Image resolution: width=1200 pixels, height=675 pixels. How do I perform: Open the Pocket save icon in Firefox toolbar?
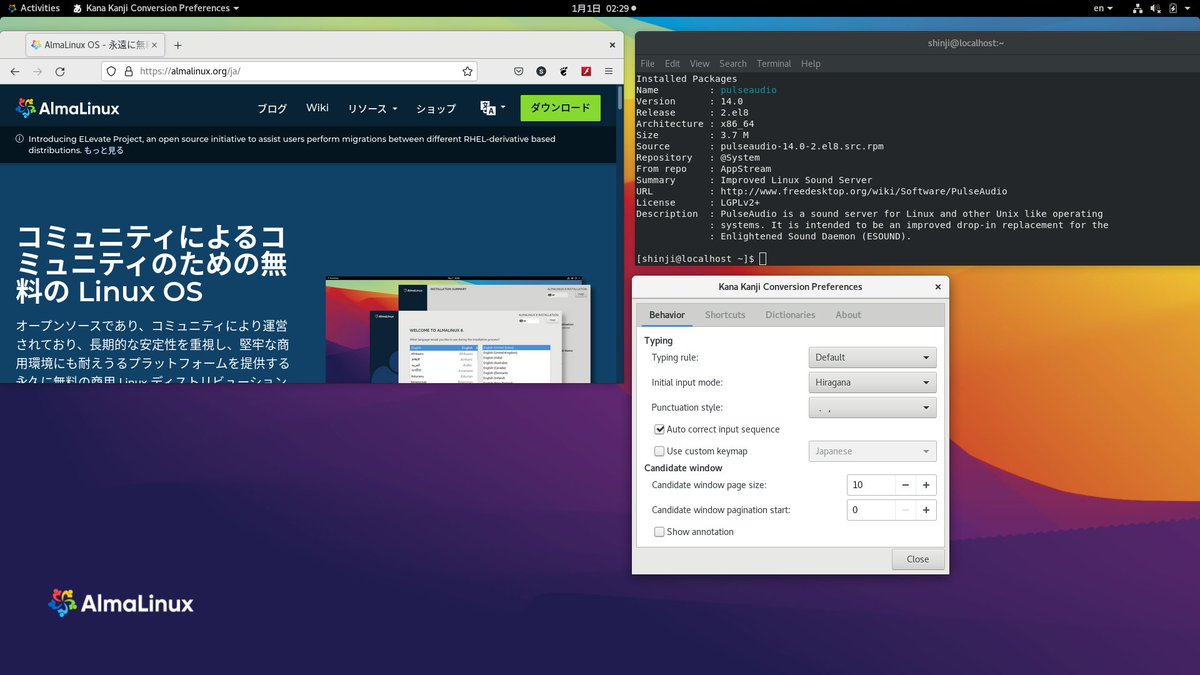pos(519,72)
